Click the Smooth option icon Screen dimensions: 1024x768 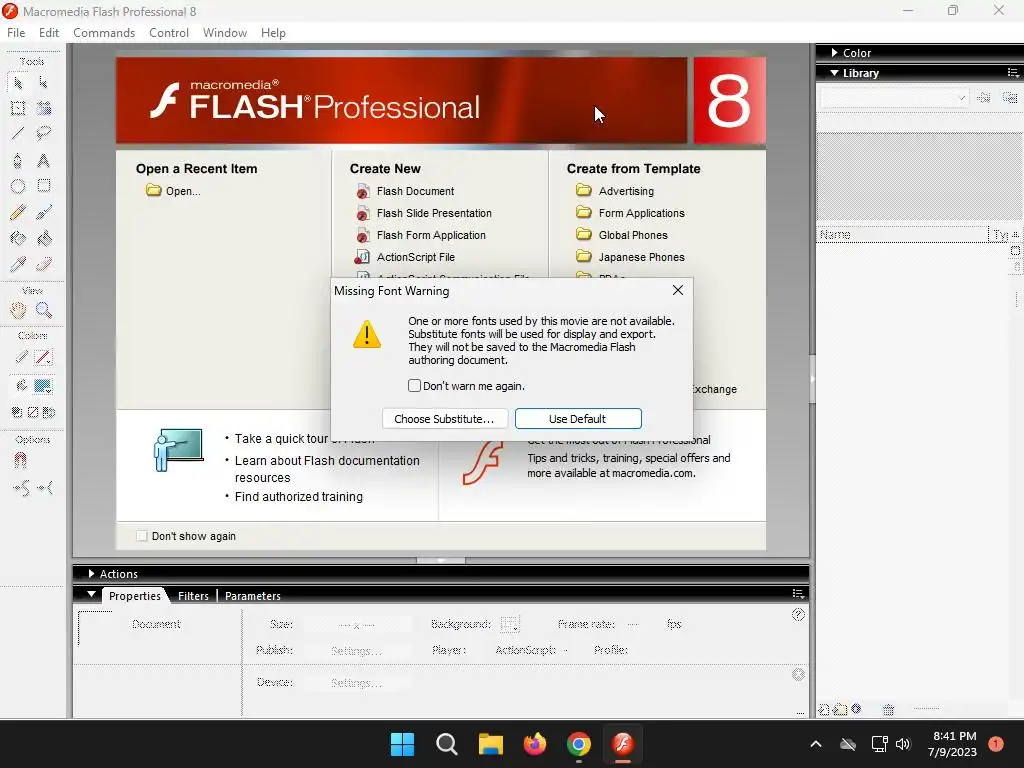pos(21,488)
